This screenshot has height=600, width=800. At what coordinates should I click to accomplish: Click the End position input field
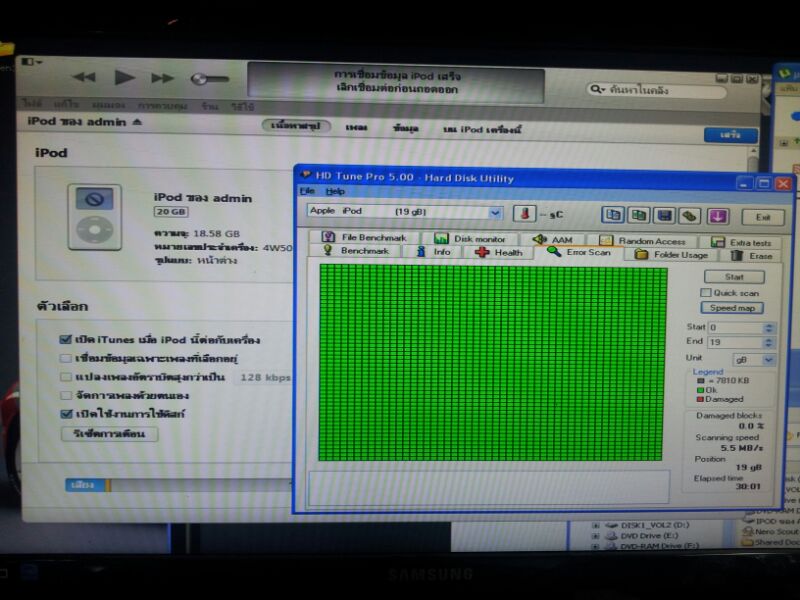740,342
